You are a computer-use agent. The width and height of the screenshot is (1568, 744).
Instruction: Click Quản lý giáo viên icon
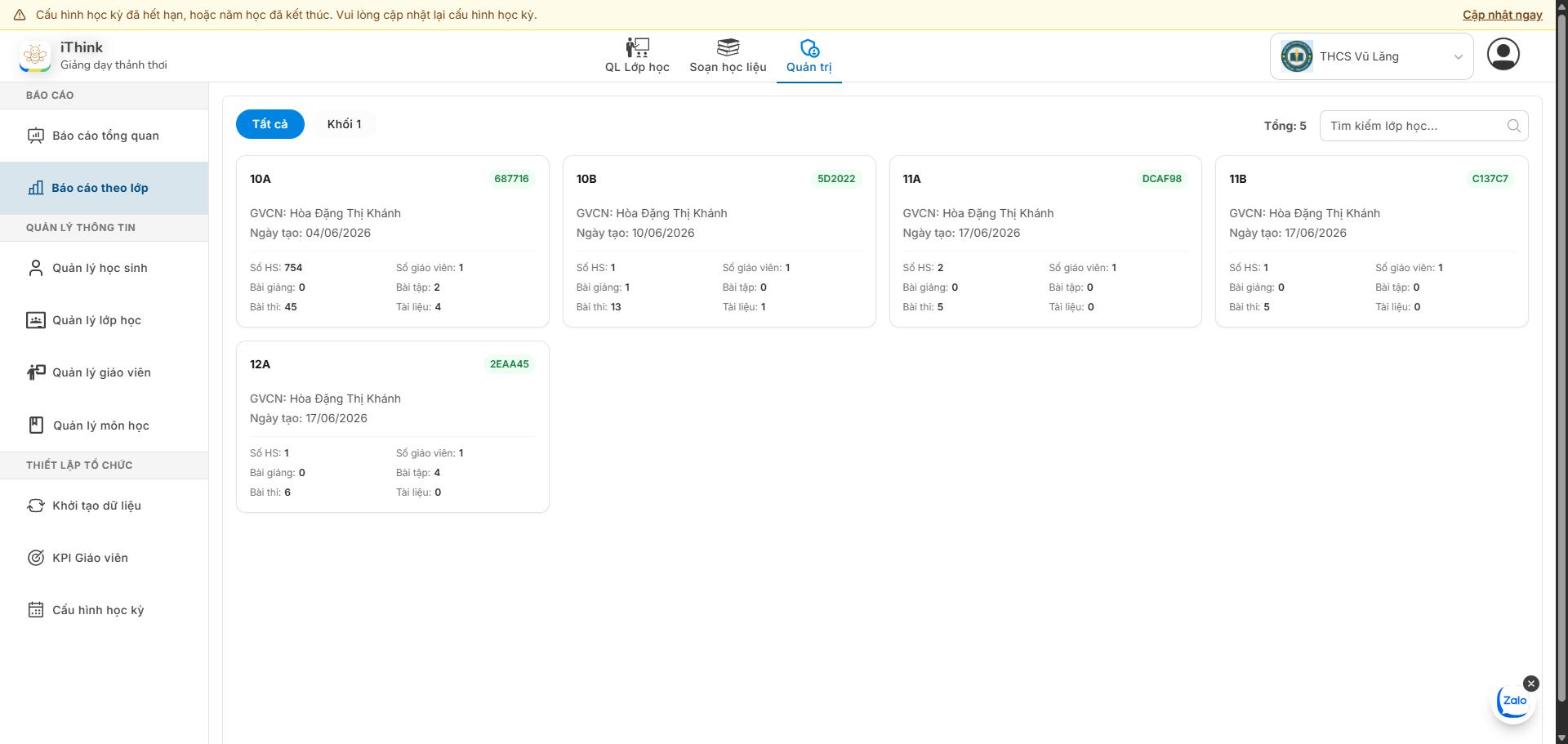(x=36, y=372)
